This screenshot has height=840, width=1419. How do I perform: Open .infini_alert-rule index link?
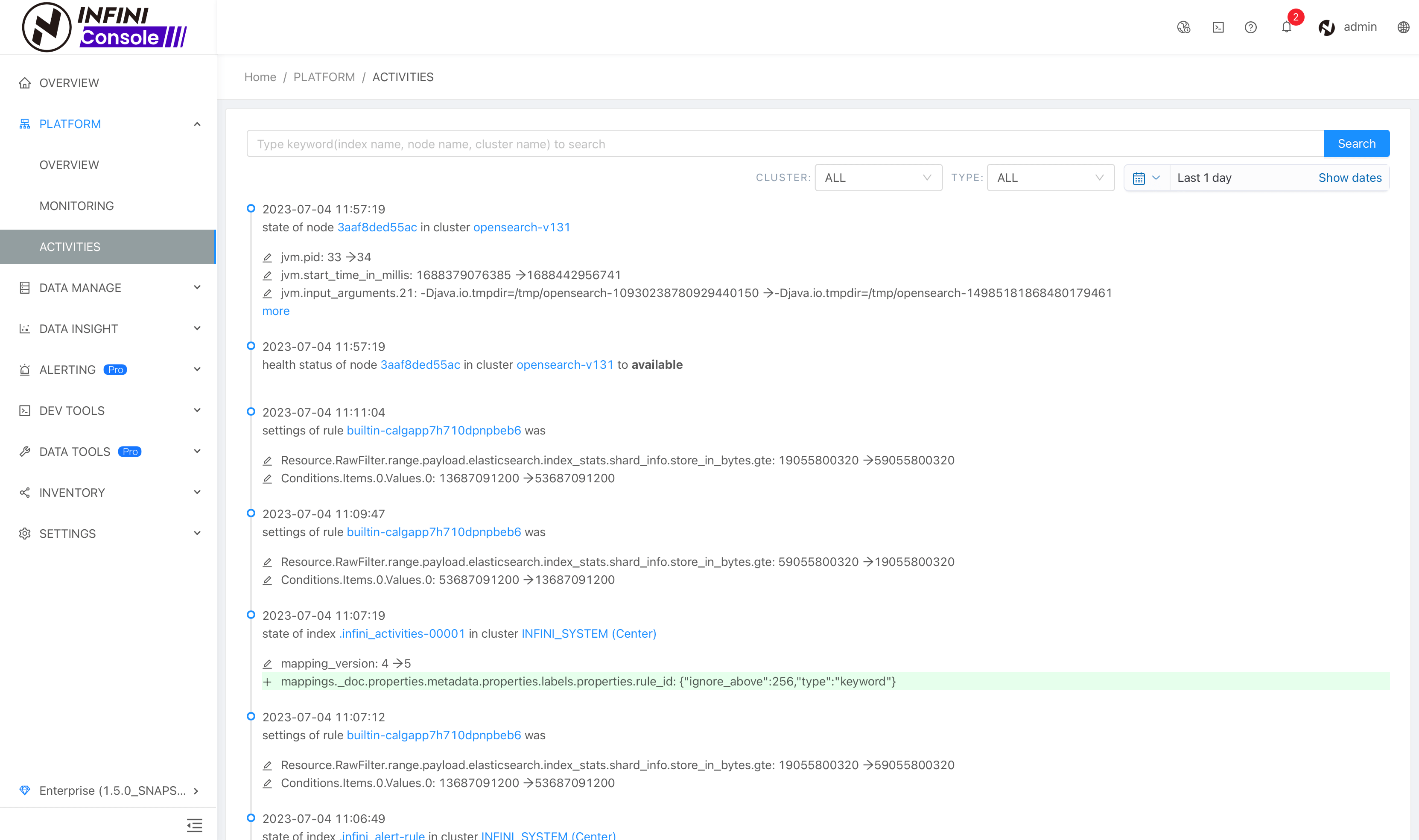click(x=382, y=835)
